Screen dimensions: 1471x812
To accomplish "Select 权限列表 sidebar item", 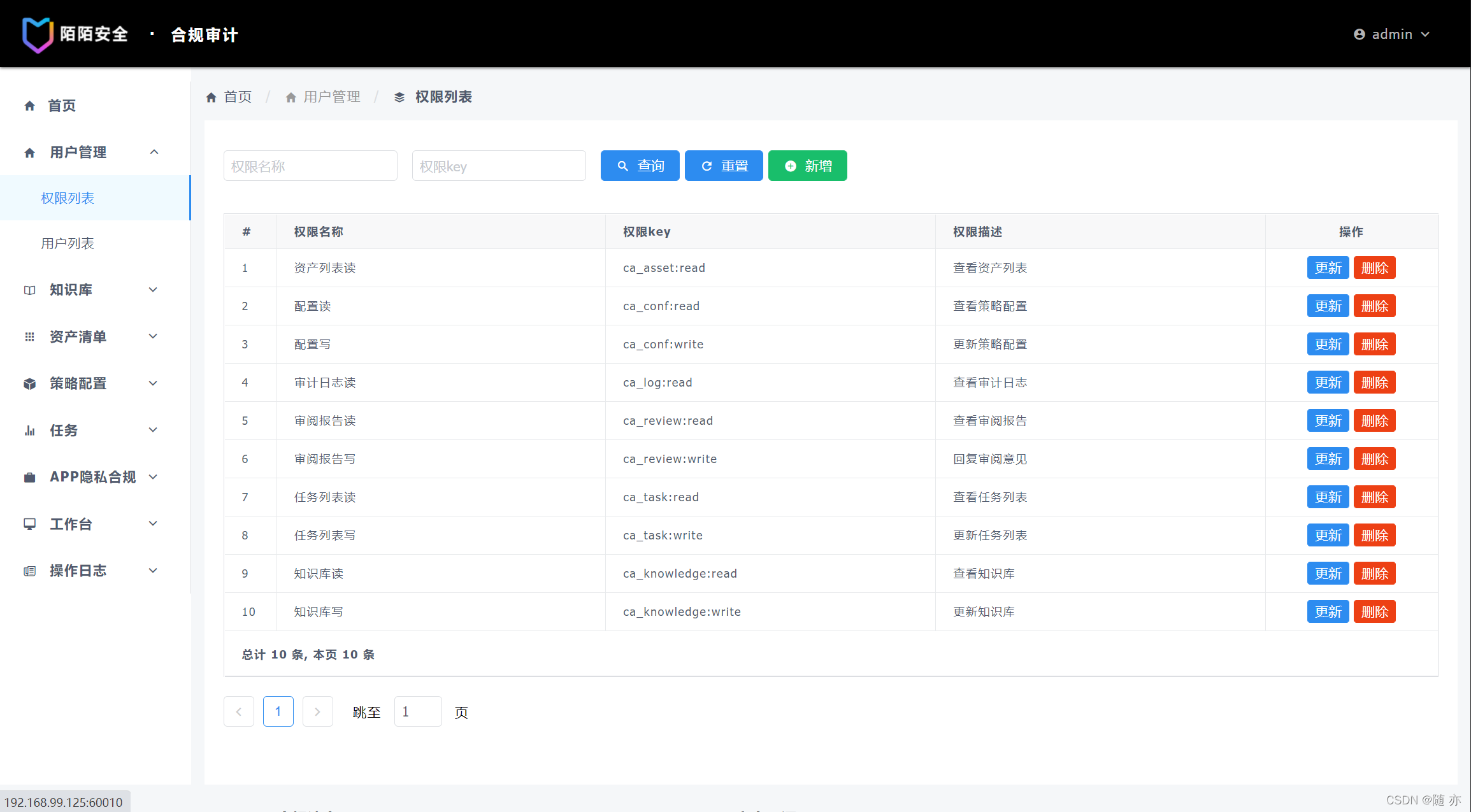I will tap(68, 198).
